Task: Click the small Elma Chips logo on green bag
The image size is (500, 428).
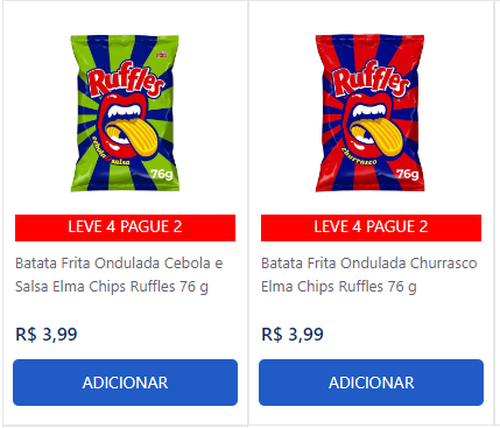Action: tap(161, 54)
